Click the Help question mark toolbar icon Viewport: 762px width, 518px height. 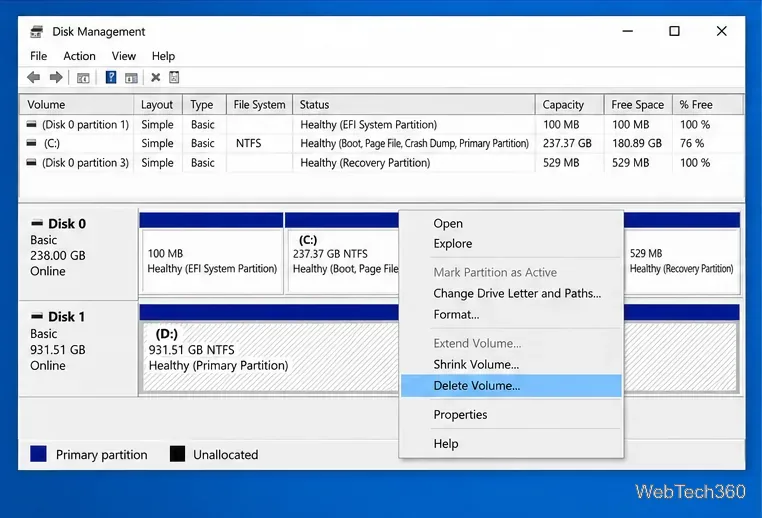pos(111,77)
